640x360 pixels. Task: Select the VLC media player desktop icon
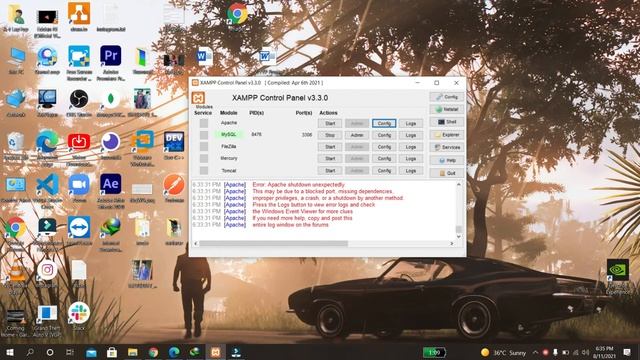[16, 270]
